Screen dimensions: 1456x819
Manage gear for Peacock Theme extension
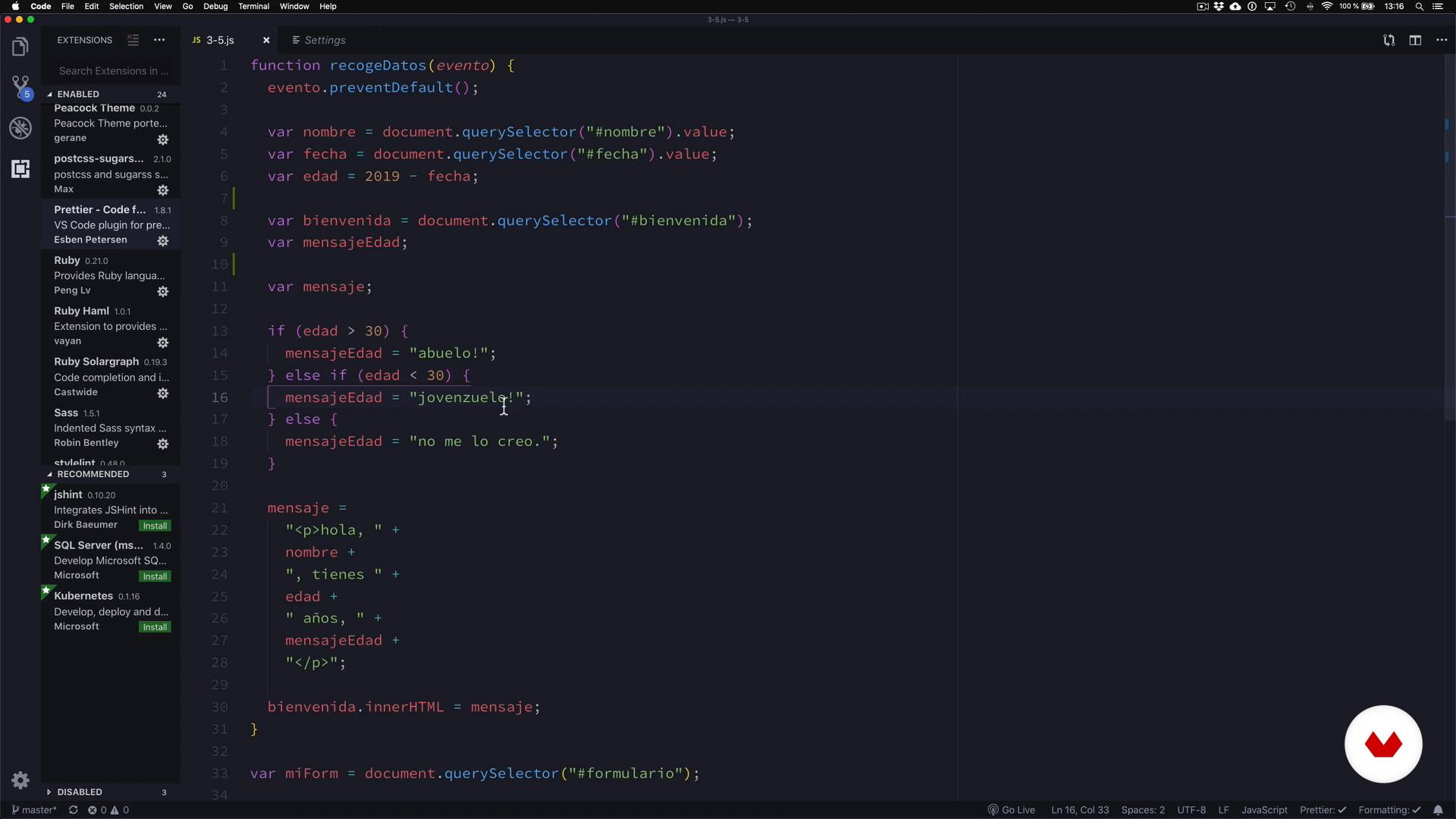[162, 140]
